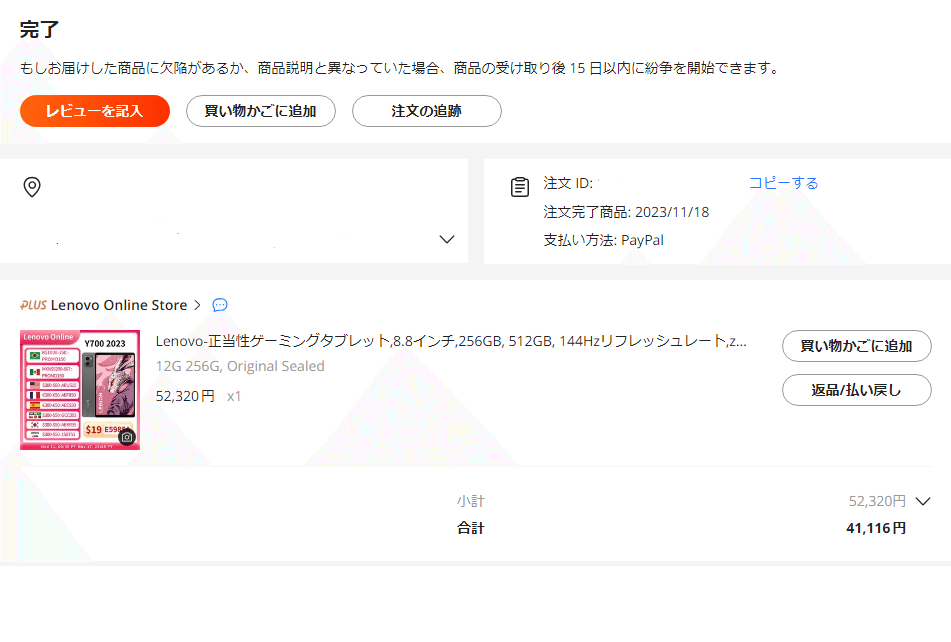Click the top 買い物かごに追加 button beside the review button
This screenshot has width=951, height=642.
click(x=261, y=111)
